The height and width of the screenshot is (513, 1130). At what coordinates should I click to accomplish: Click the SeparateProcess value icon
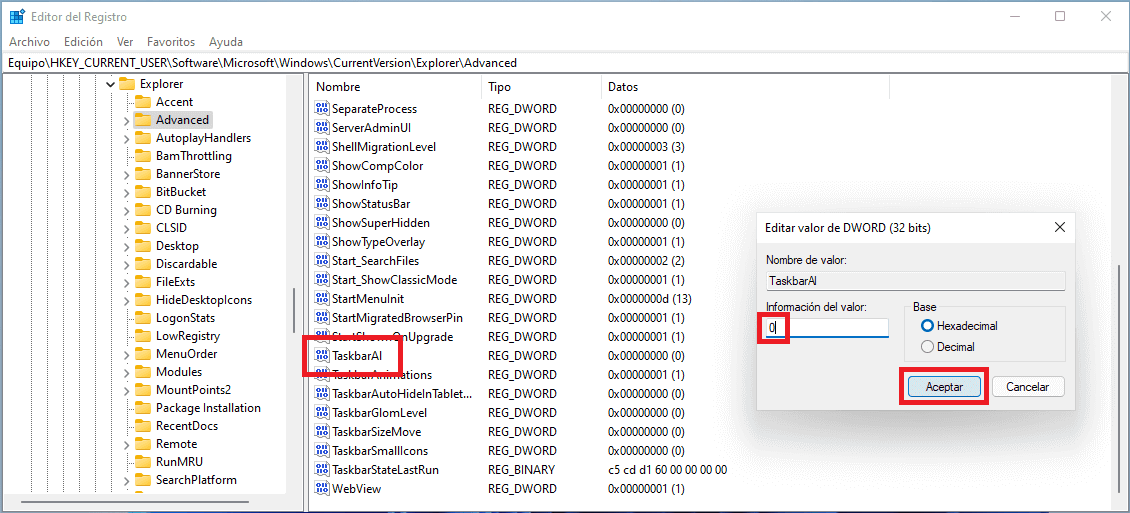(321, 109)
